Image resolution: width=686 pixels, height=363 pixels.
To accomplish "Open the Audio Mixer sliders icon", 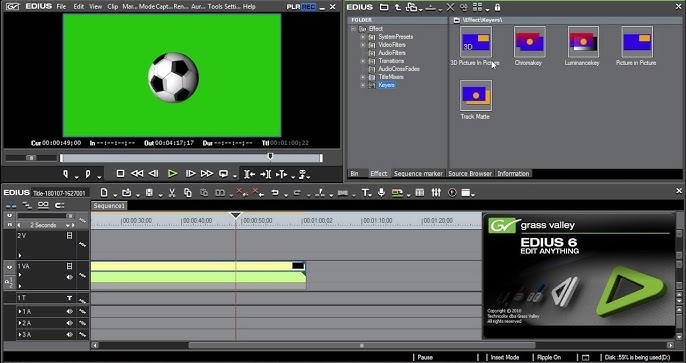I will click(x=436, y=192).
